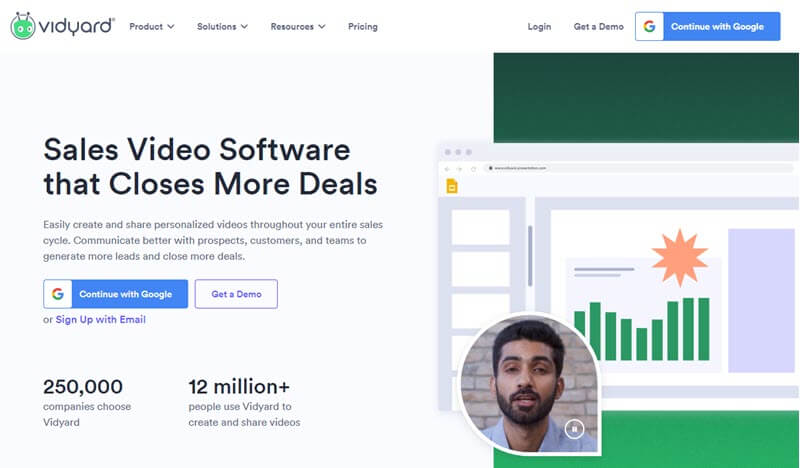Pause the video bubble
800x468 pixels.
[x=574, y=429]
